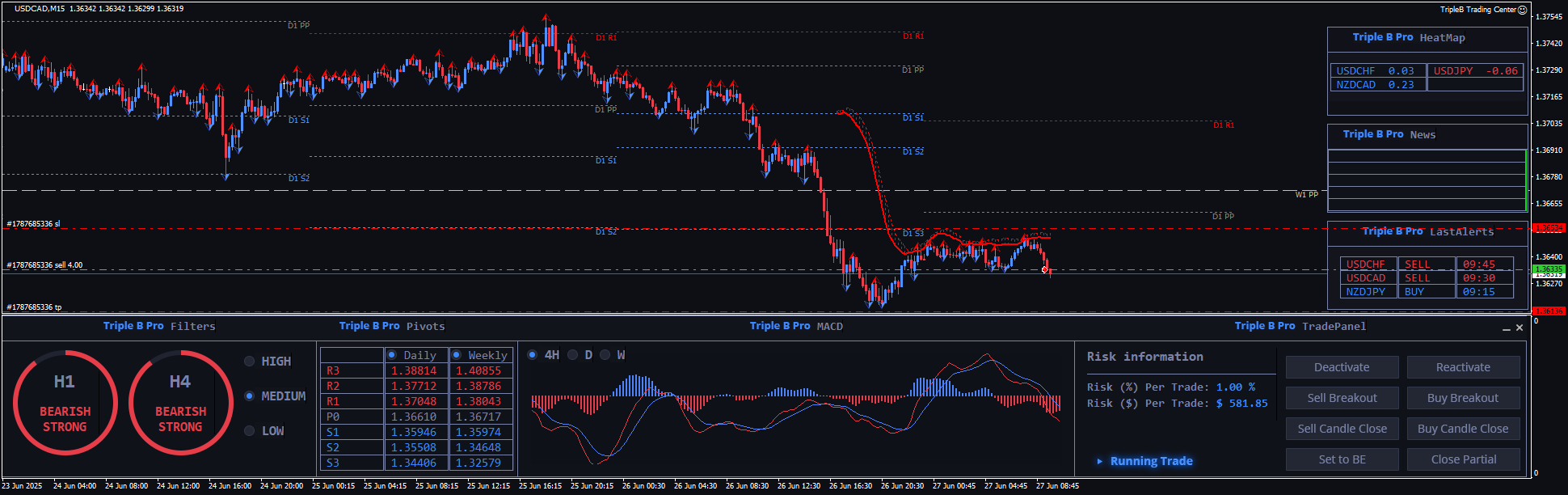The image size is (1568, 495).
Task: Toggle the Weekly pivots radio button
Action: [457, 355]
